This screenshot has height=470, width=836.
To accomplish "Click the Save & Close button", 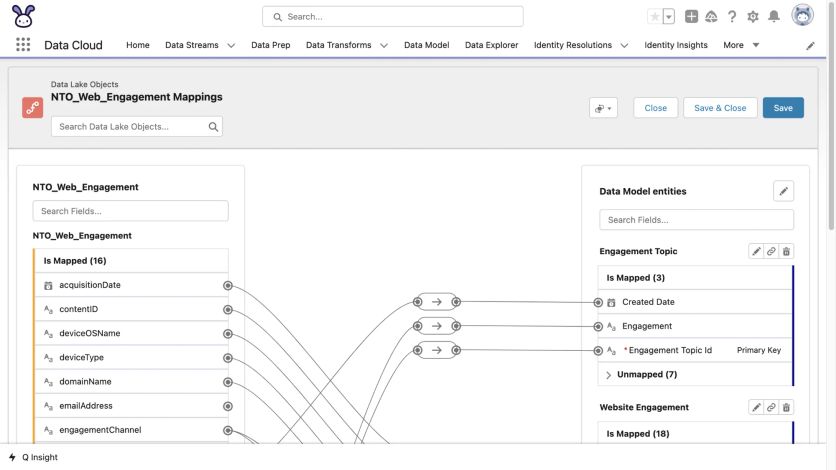I will click(720, 108).
